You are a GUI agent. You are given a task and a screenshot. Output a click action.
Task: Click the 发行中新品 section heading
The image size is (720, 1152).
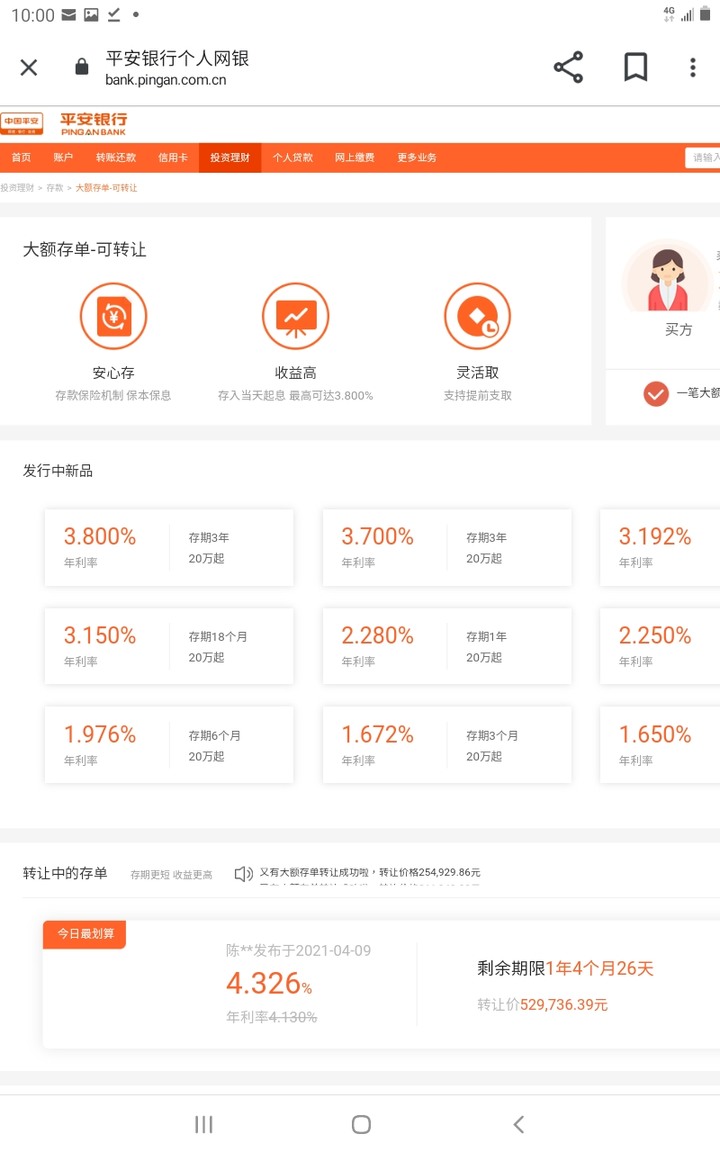[x=58, y=471]
